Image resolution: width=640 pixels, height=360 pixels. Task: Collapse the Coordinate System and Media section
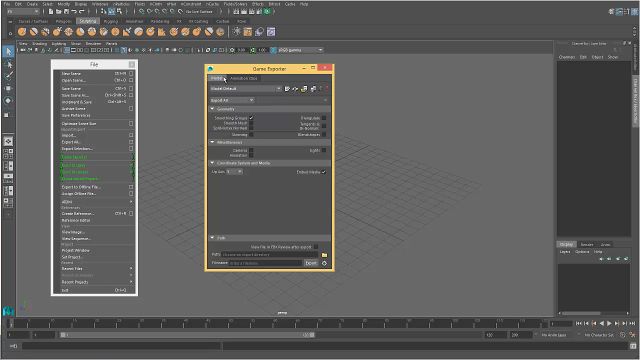(x=212, y=163)
